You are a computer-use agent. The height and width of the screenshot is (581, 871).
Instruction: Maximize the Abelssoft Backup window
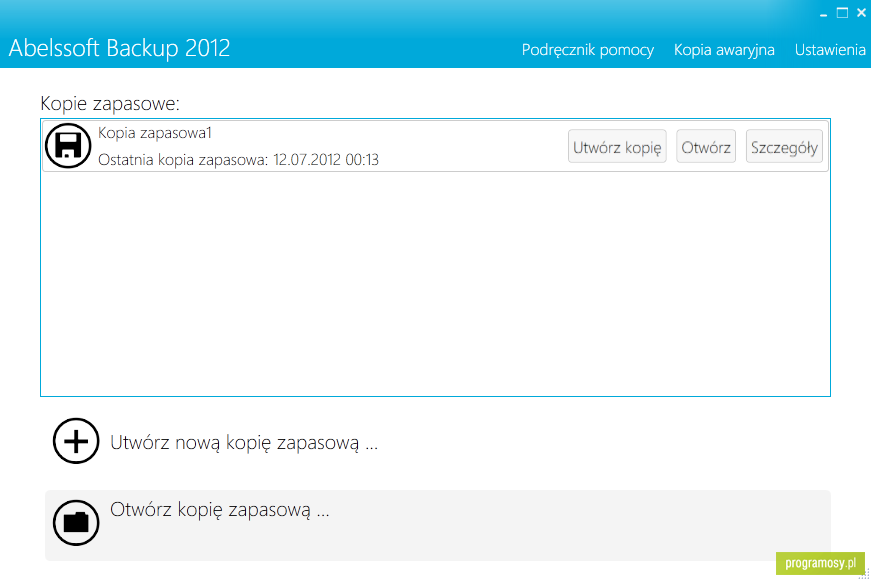(x=843, y=13)
